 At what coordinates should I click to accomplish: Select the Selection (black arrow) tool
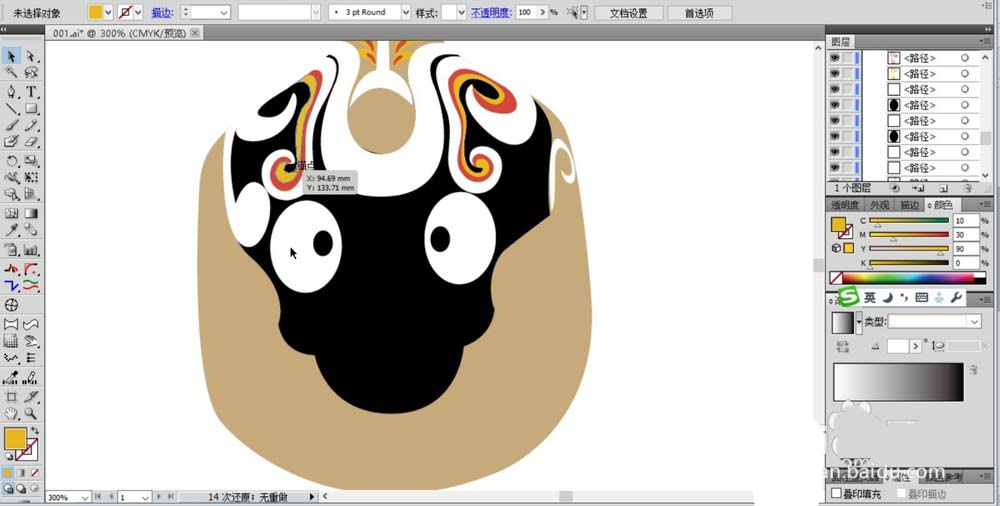coord(11,56)
